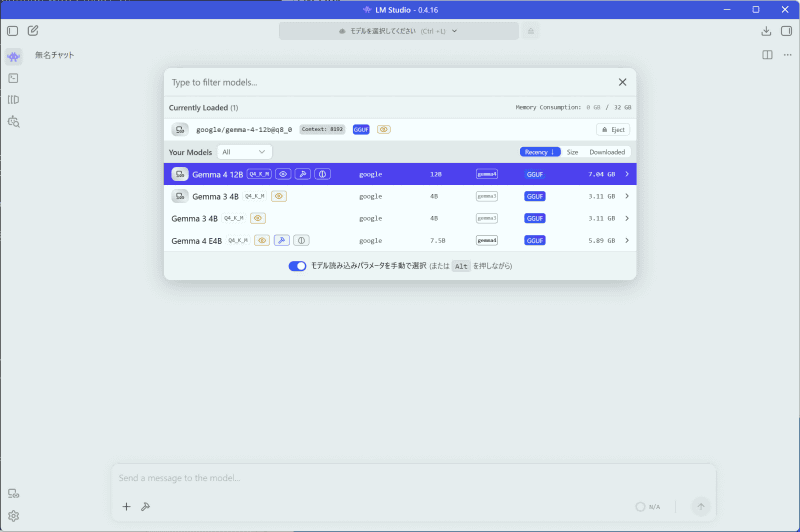Open the link icon above the settings gear
Screen dimensions: 800x532
(13, 494)
